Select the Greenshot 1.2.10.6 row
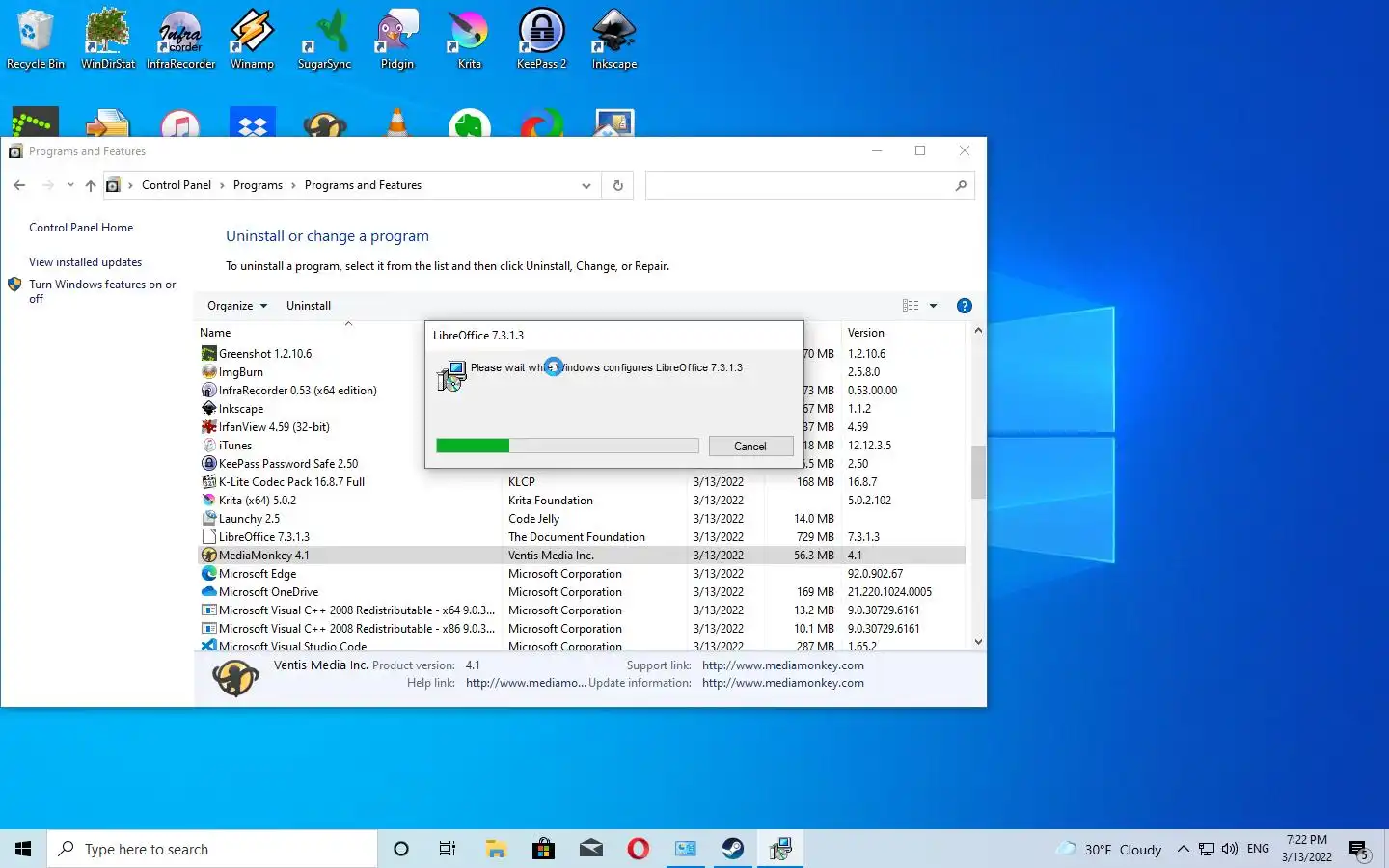The height and width of the screenshot is (868, 1389). [x=581, y=354]
